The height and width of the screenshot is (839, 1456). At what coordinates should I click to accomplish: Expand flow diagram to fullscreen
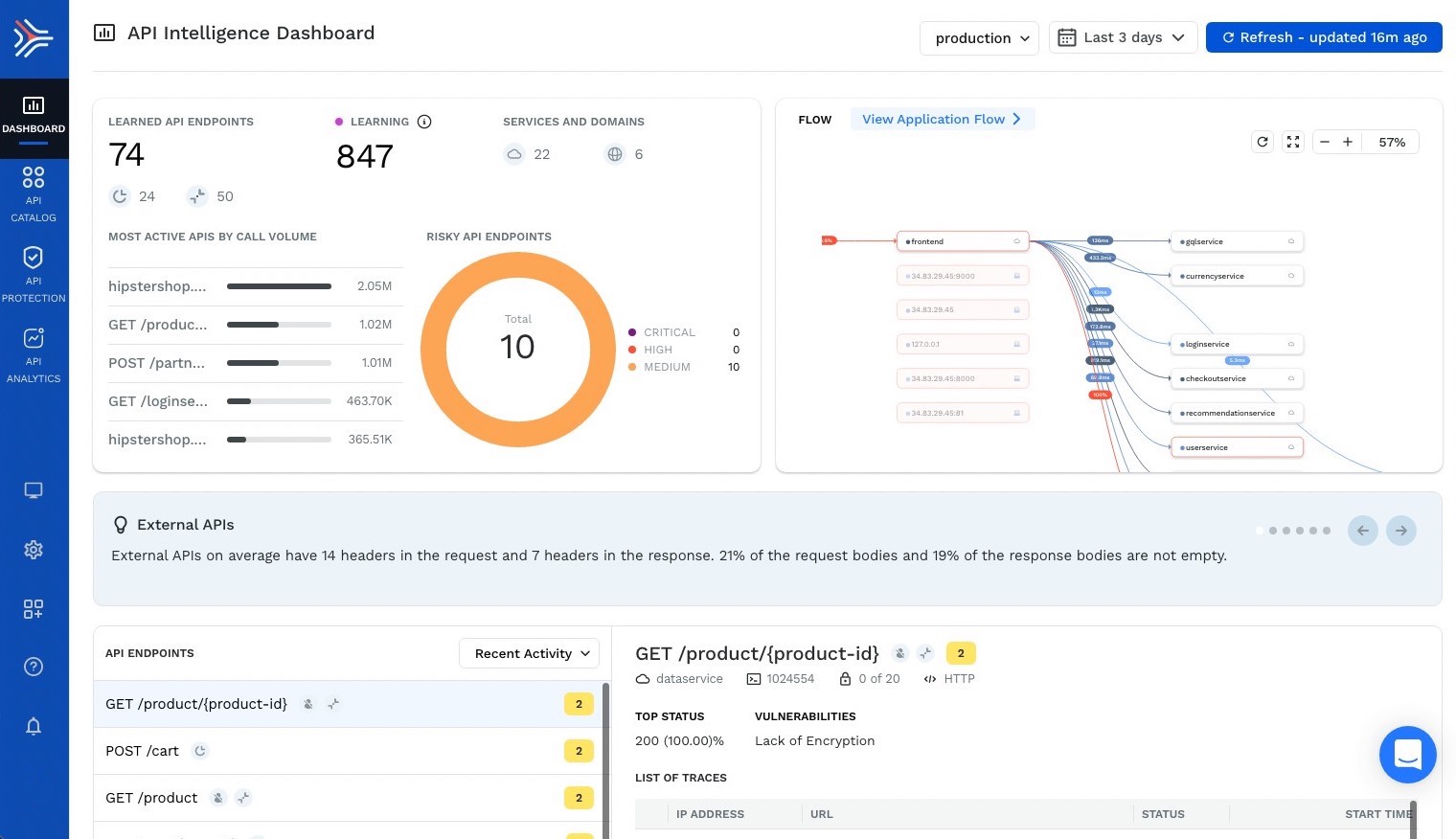click(1293, 142)
